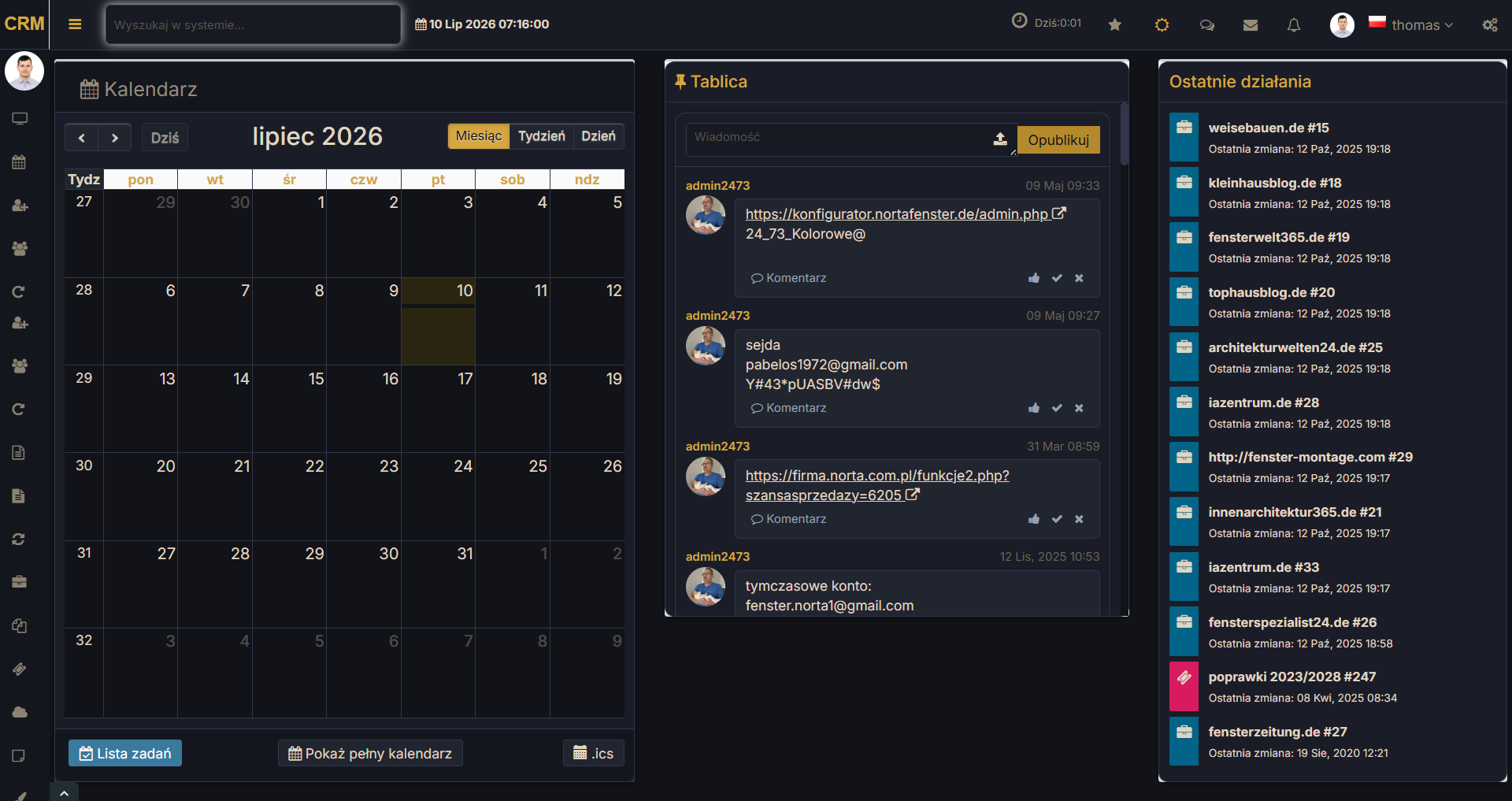Click the CRM logo
1512x801 pixels.
tap(24, 24)
